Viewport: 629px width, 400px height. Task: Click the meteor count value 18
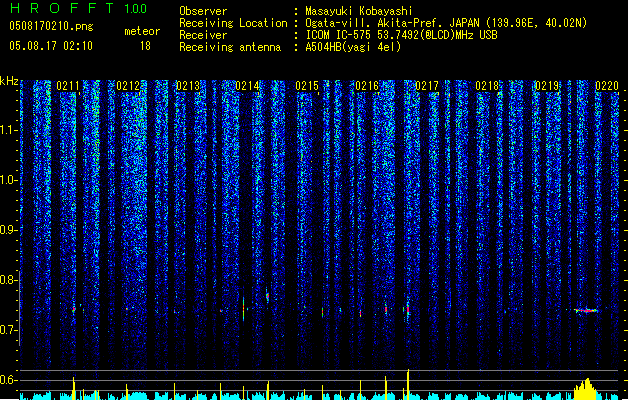tap(145, 46)
